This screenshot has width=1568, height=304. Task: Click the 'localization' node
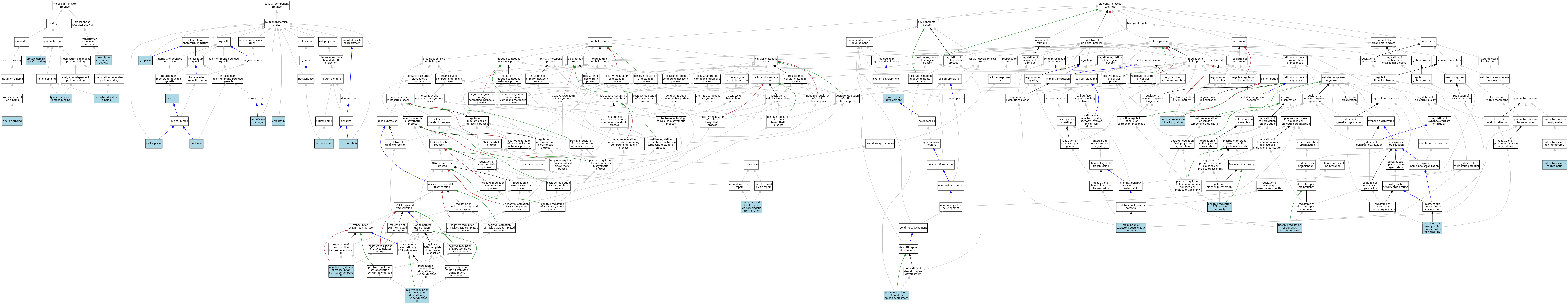pyautogui.click(x=1429, y=42)
